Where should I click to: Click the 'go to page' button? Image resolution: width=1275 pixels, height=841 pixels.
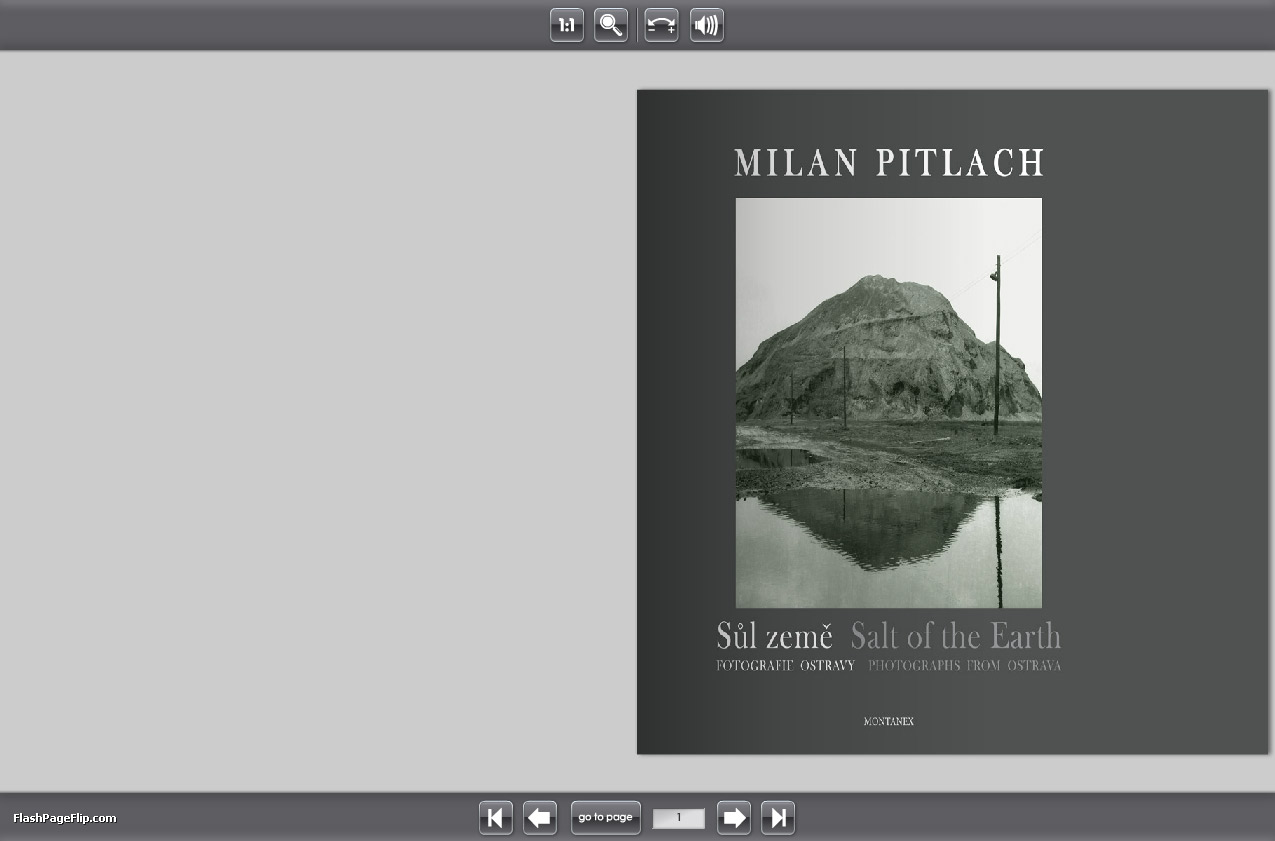click(606, 818)
